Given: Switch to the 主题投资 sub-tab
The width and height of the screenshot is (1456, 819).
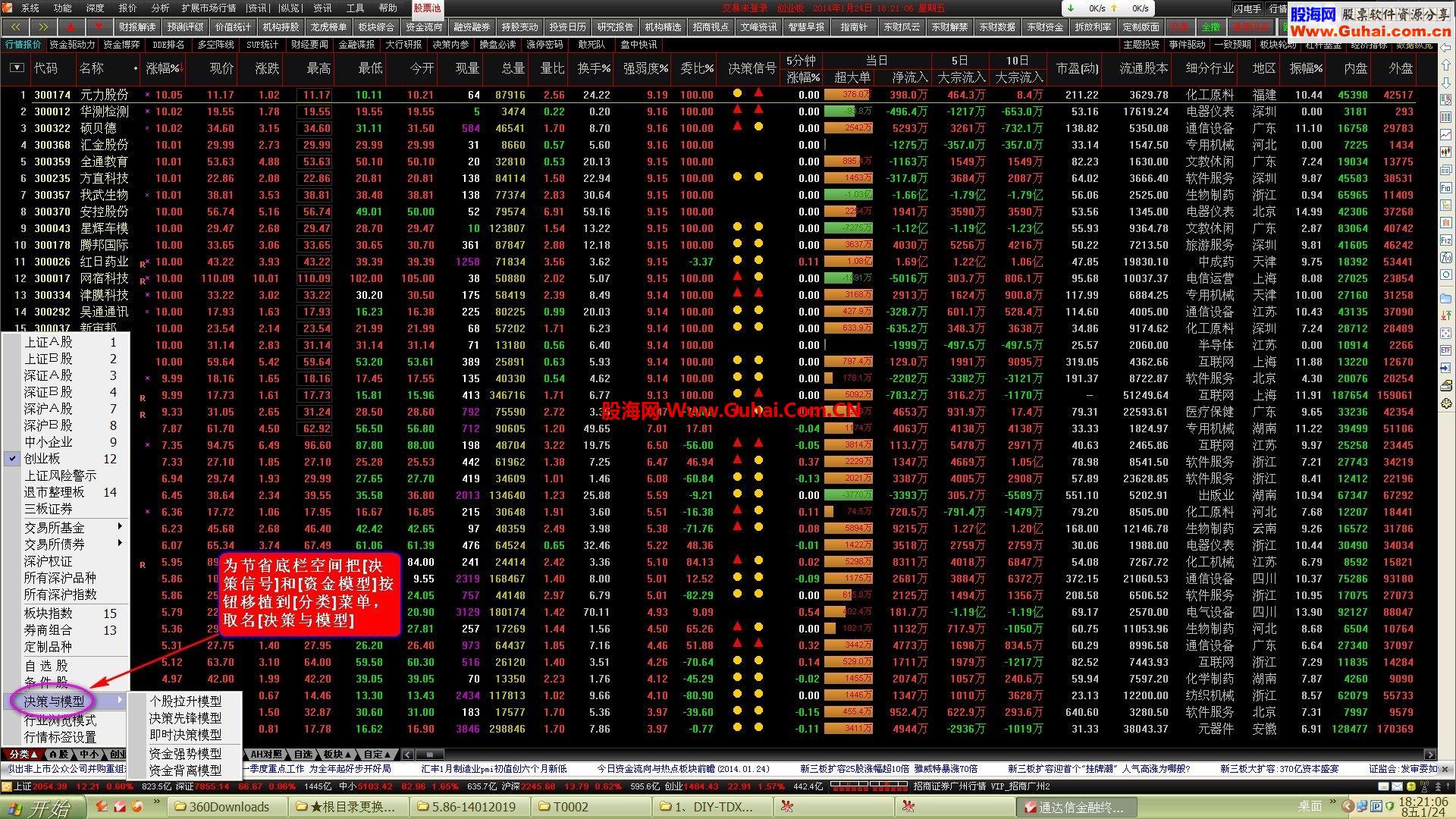Looking at the screenshot, I should tap(1141, 45).
